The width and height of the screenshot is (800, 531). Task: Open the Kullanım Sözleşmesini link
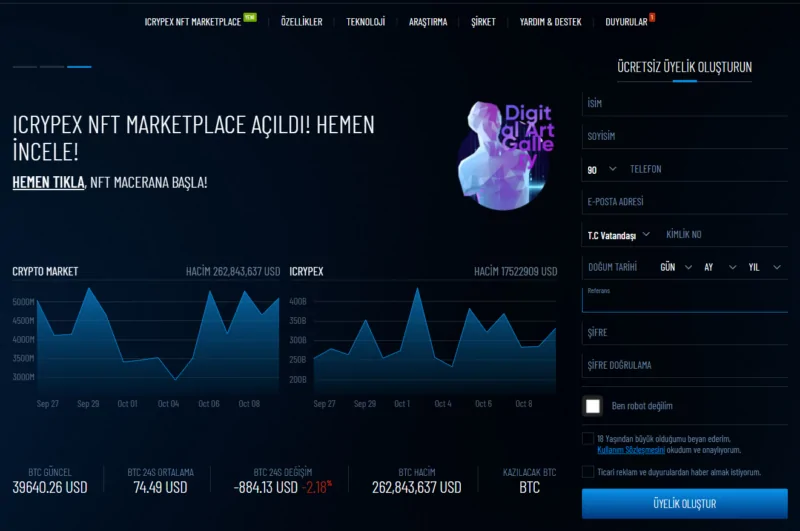click(631, 450)
